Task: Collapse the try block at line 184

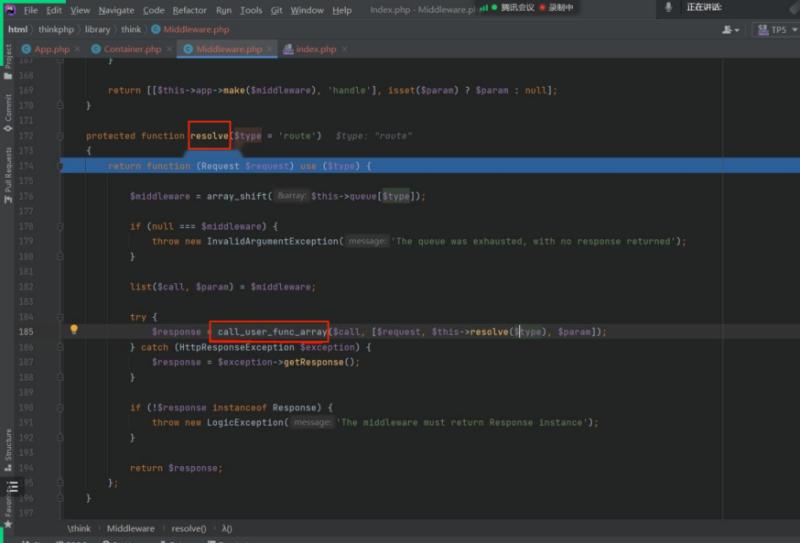Action: click(x=60, y=317)
